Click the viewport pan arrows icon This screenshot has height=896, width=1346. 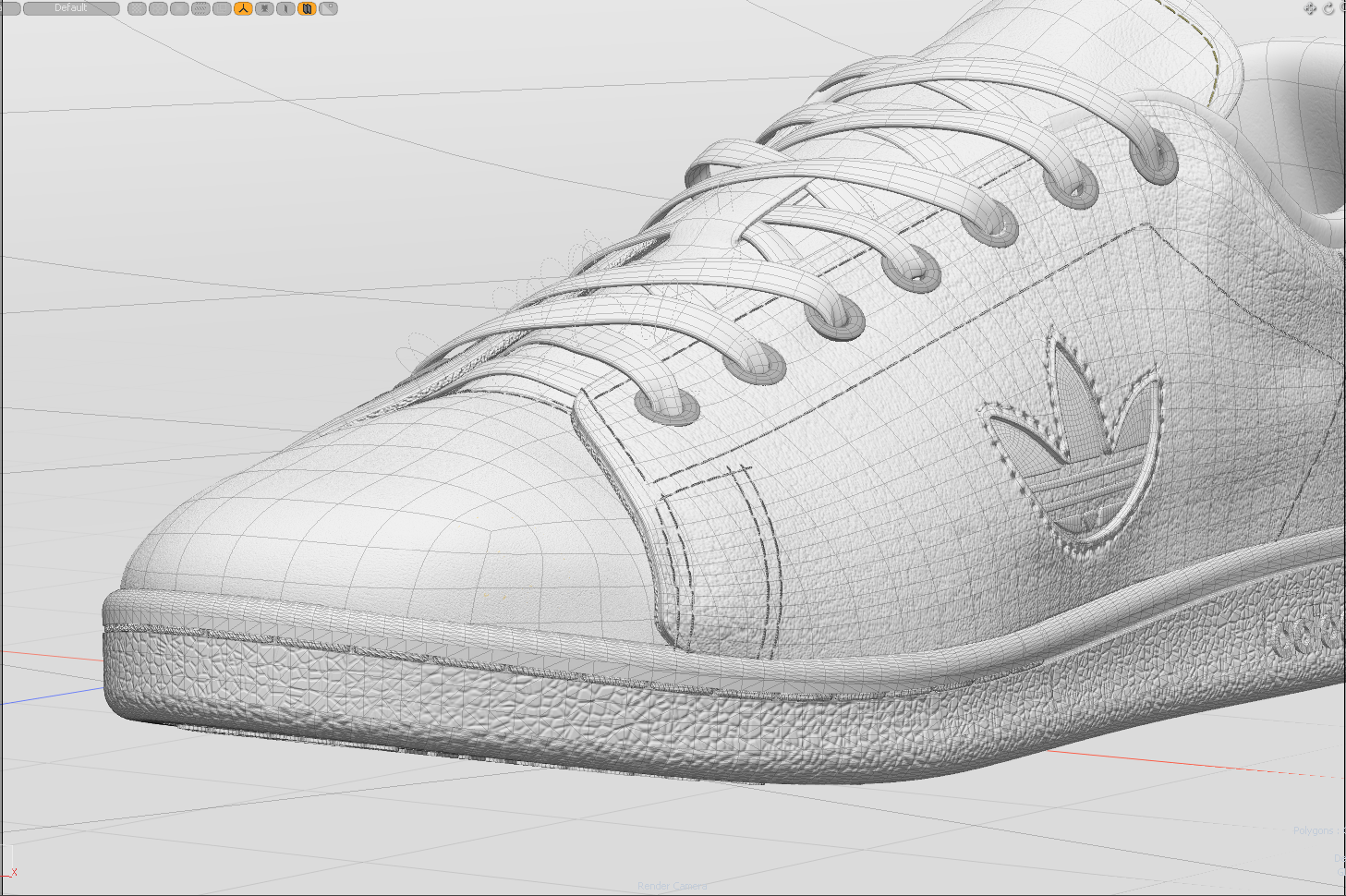tap(1310, 8)
